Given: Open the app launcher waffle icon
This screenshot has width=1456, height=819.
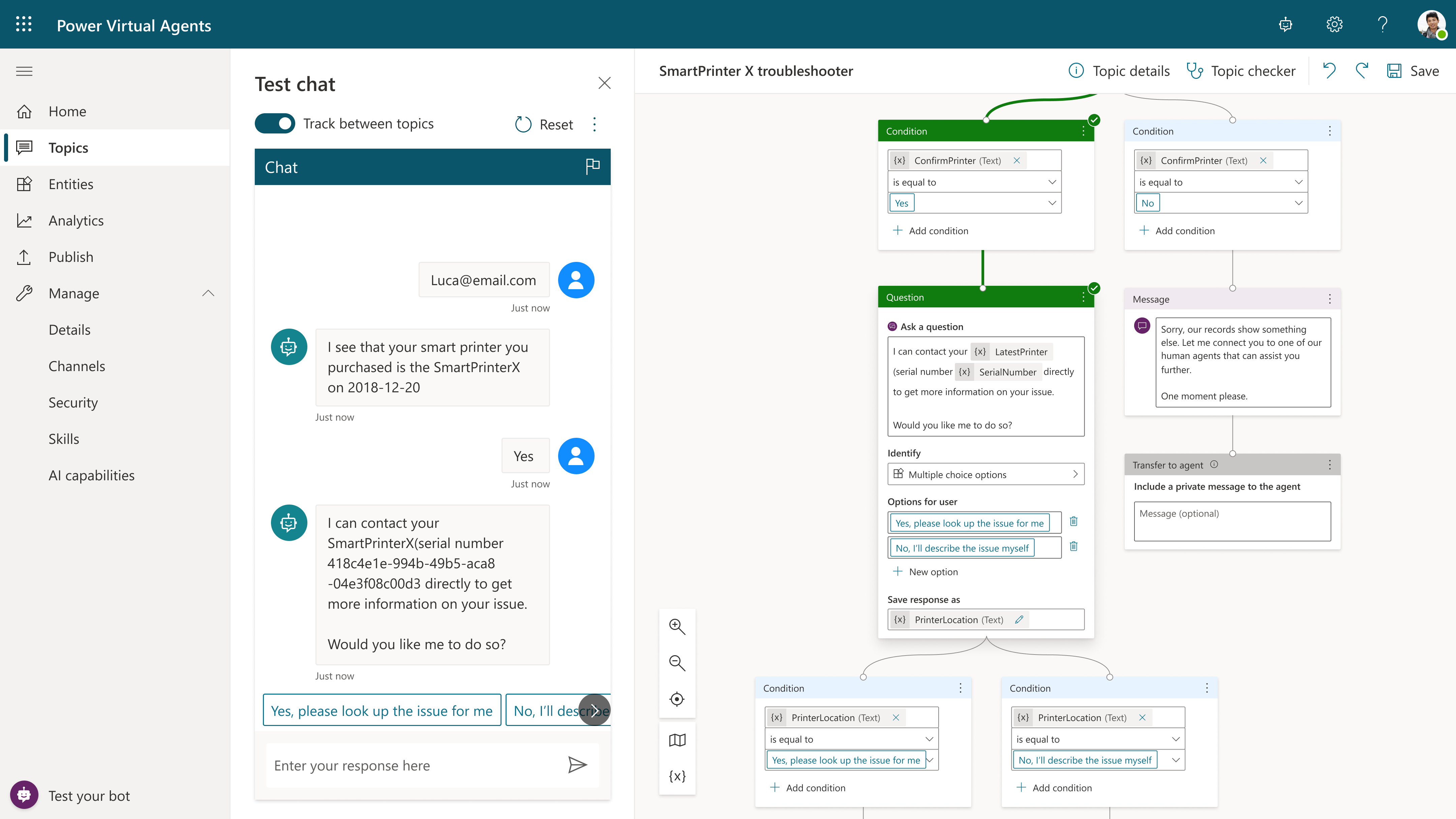Looking at the screenshot, I should tap(24, 24).
